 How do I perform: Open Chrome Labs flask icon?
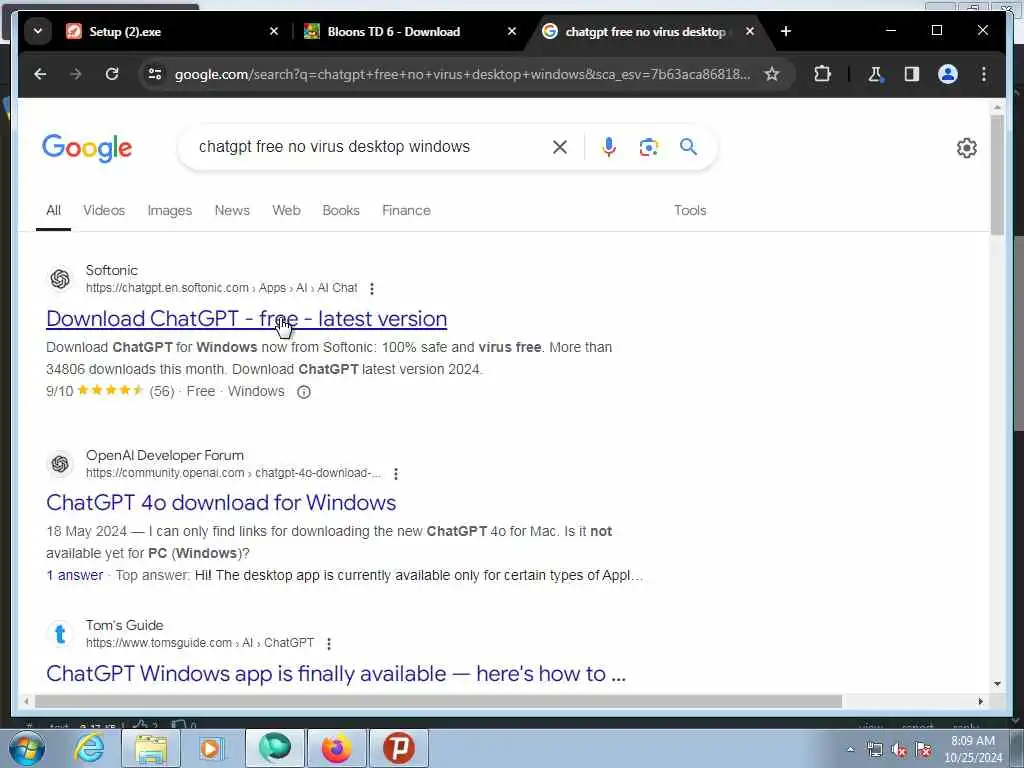tap(875, 74)
